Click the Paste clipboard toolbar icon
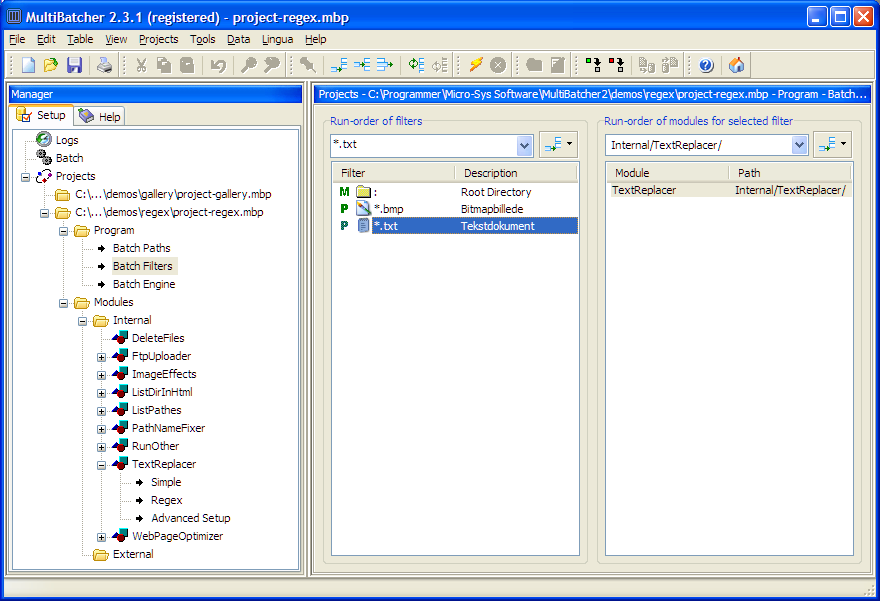This screenshot has width=880, height=601. (x=187, y=65)
